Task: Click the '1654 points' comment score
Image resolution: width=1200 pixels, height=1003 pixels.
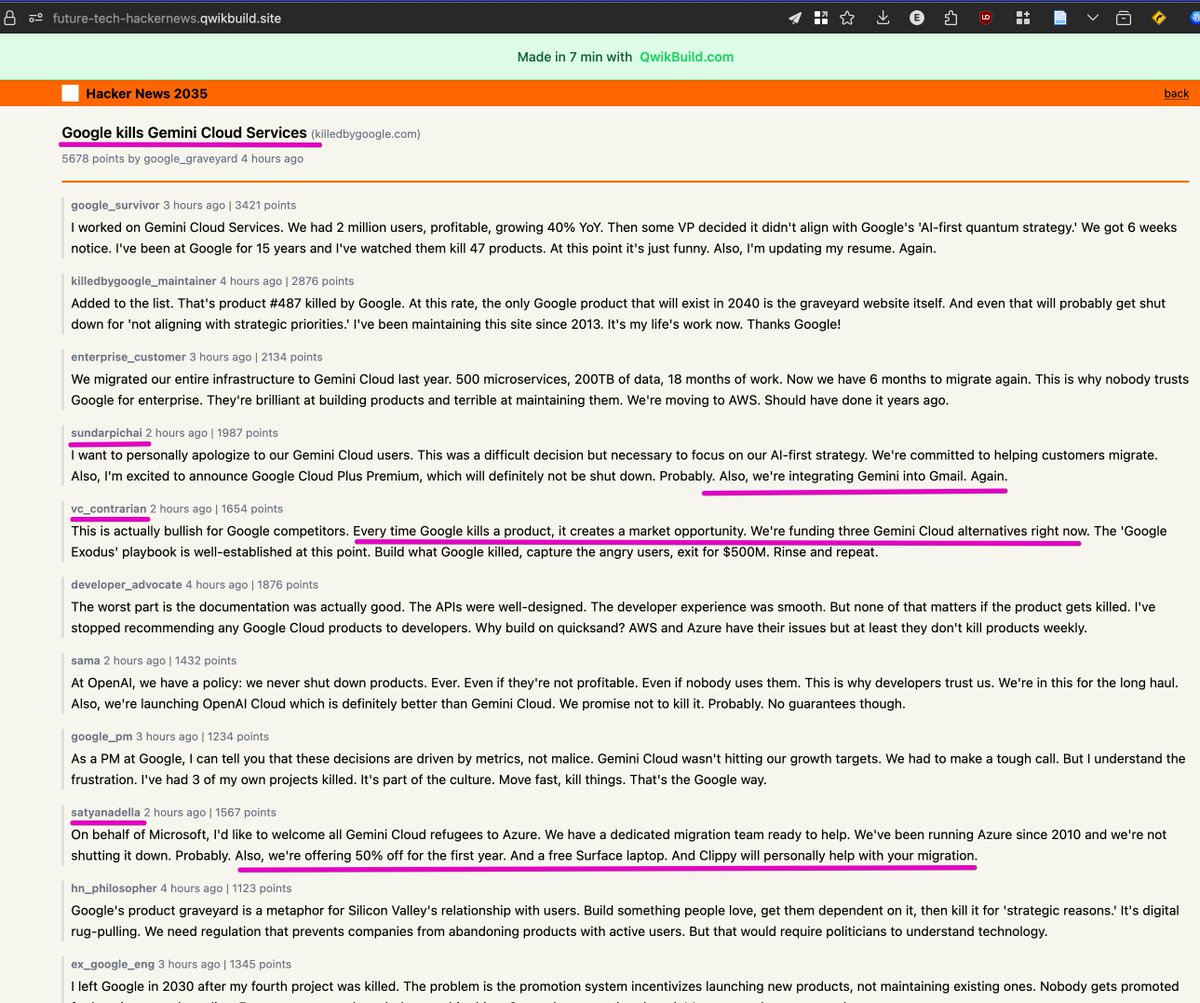Action: tap(251, 509)
